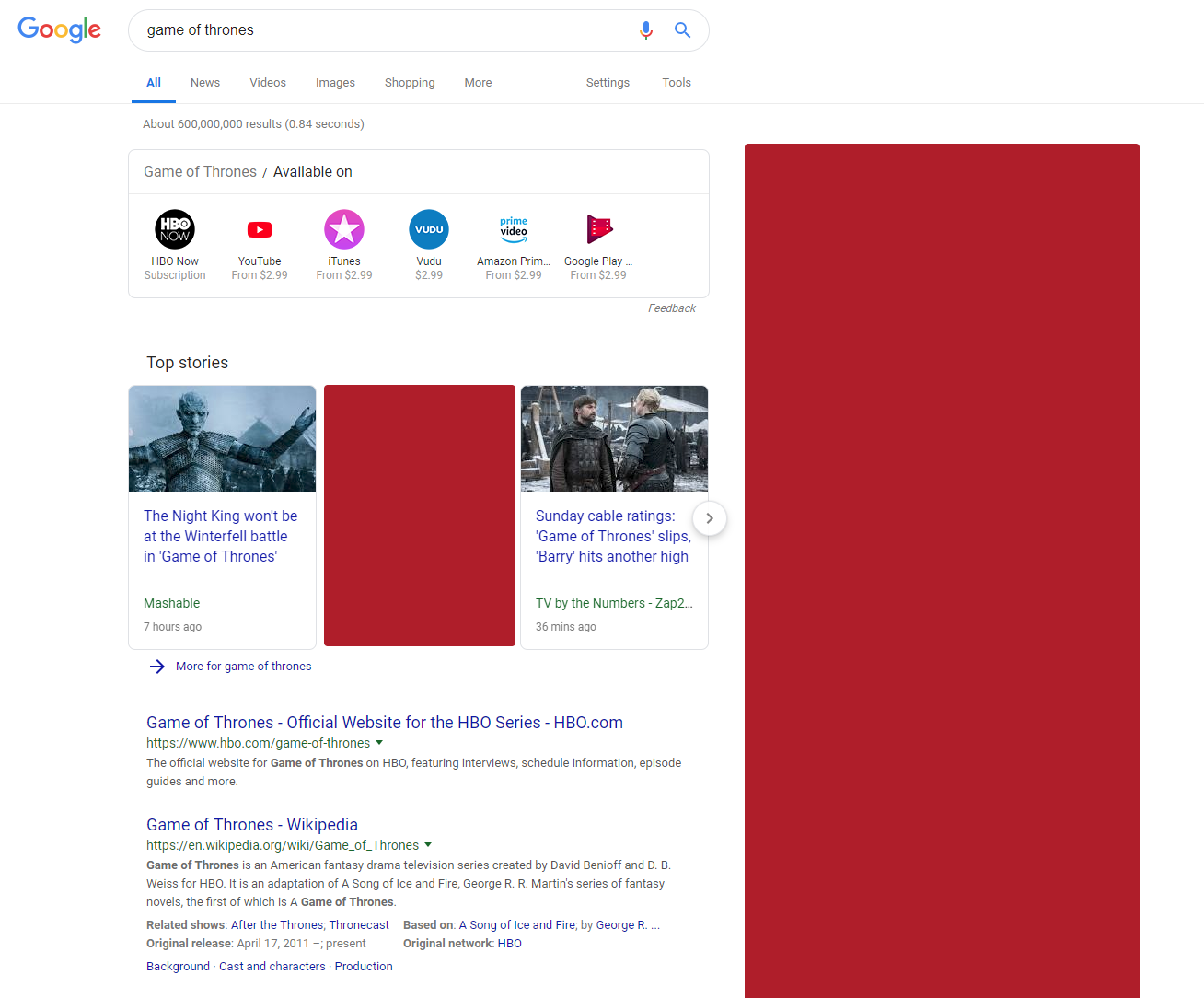Open the search Tools options
This screenshot has width=1204, height=998.
coord(677,83)
